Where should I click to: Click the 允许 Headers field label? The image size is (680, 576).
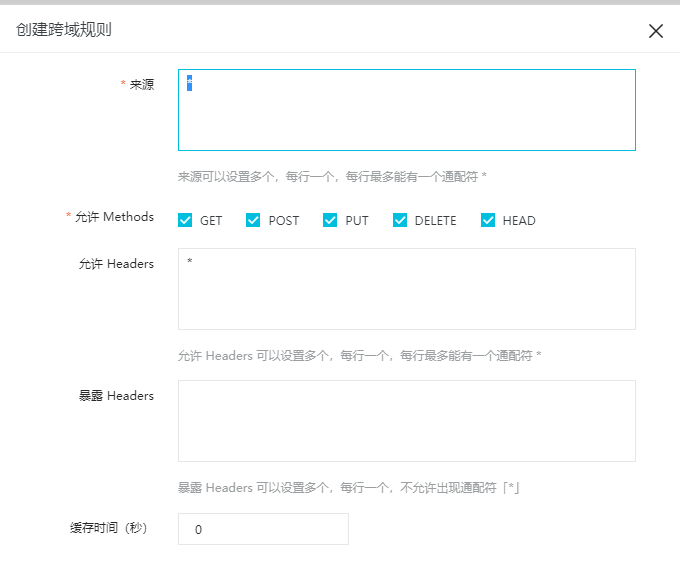point(116,264)
